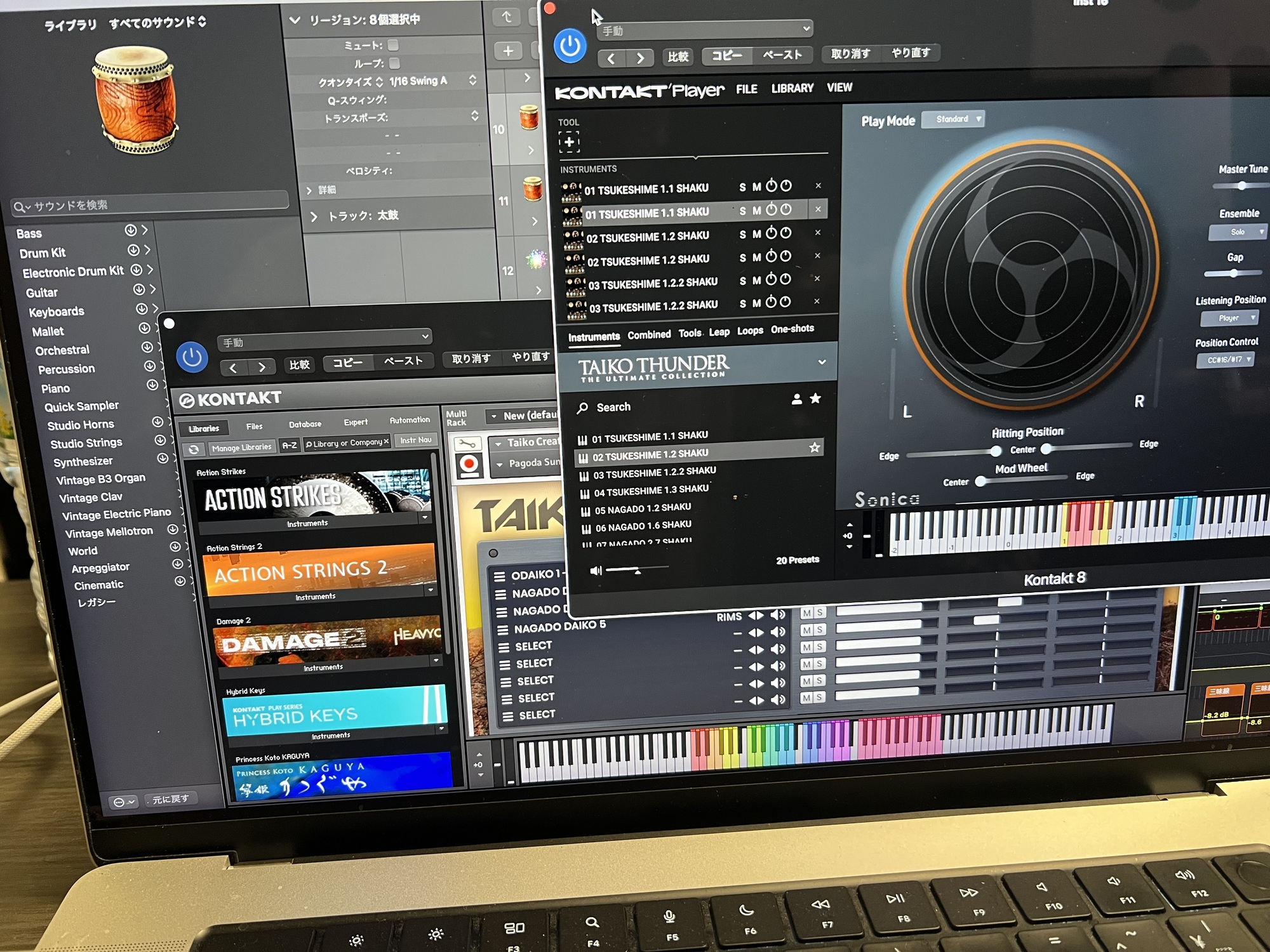The image size is (1270, 952).
Task: Toggle power on first 01 TSUKESHIME instrument
Action: 772,186
